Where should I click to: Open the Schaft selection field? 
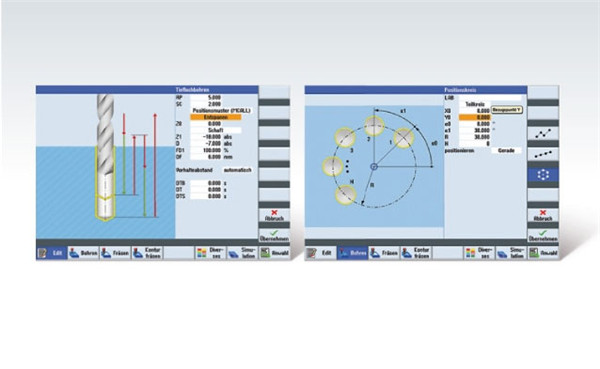tap(216, 130)
